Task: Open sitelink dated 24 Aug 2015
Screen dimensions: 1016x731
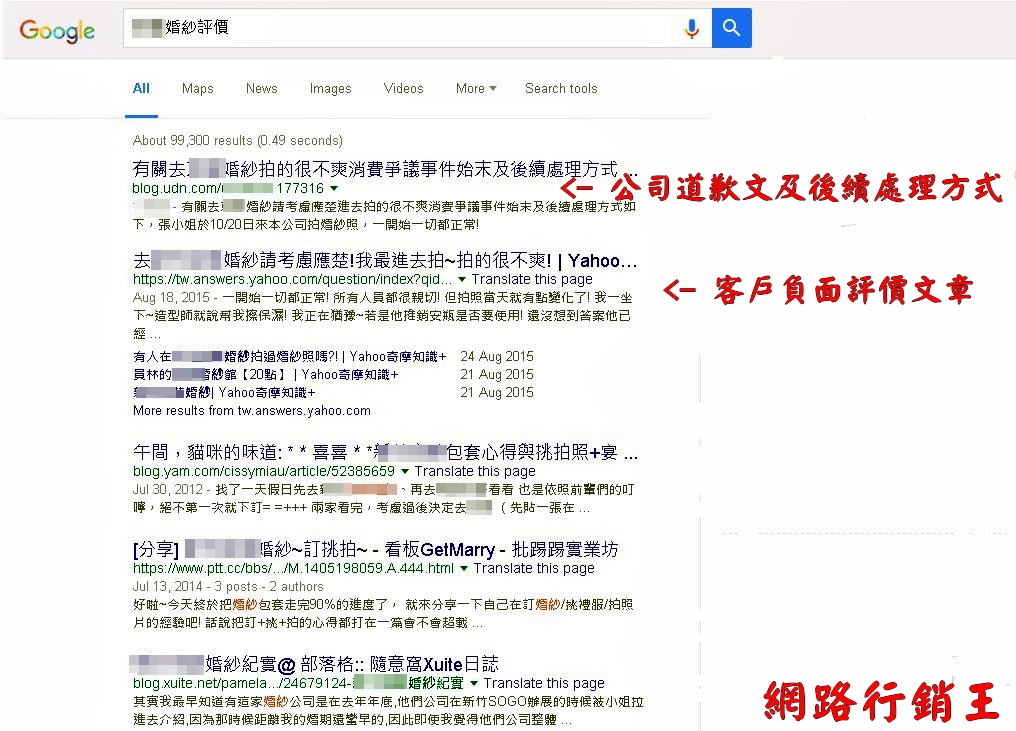Action: 290,356
